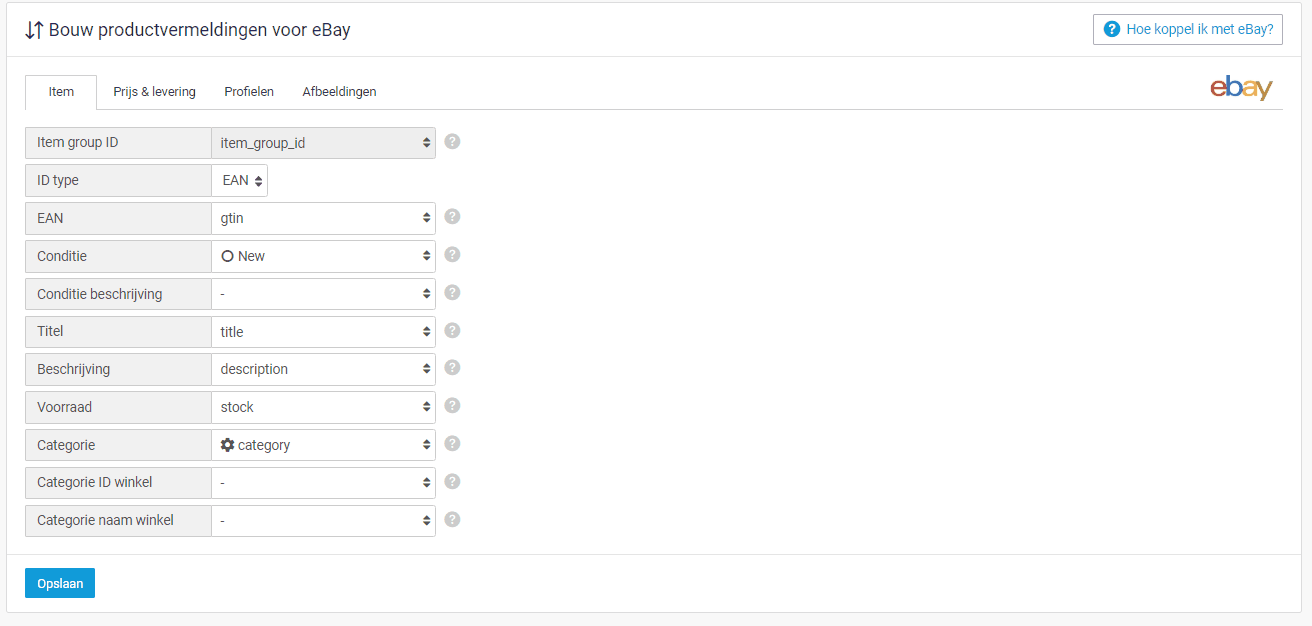Open the Conditie beschrijving selector
The width and height of the screenshot is (1312, 626).
coord(322,293)
